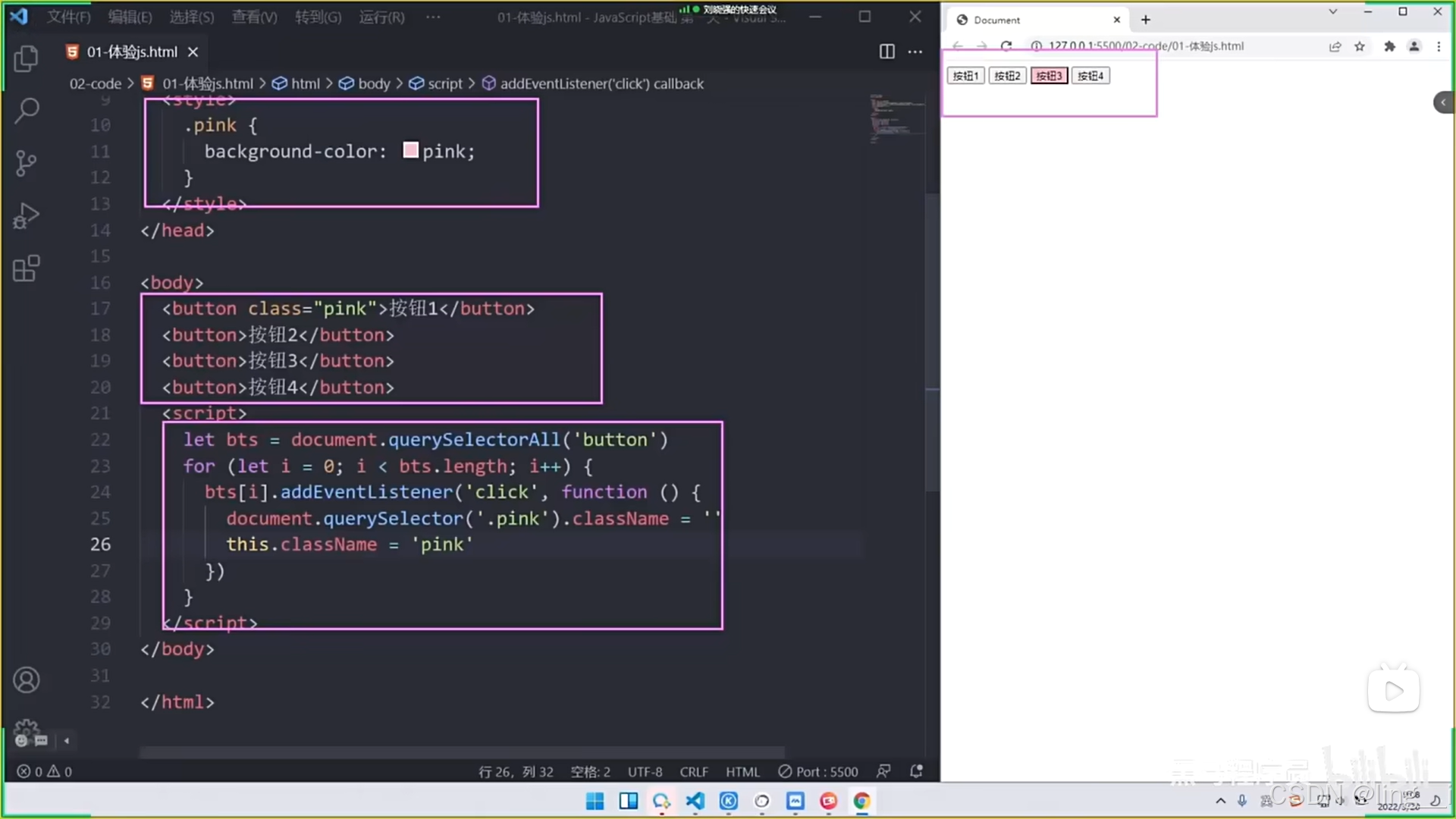
Task: Open notifications bell in status bar
Action: 916,771
